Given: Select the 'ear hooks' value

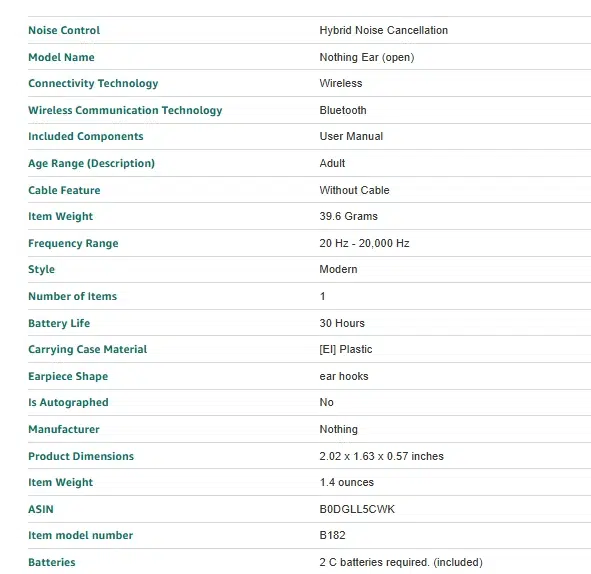Looking at the screenshot, I should click(344, 377).
